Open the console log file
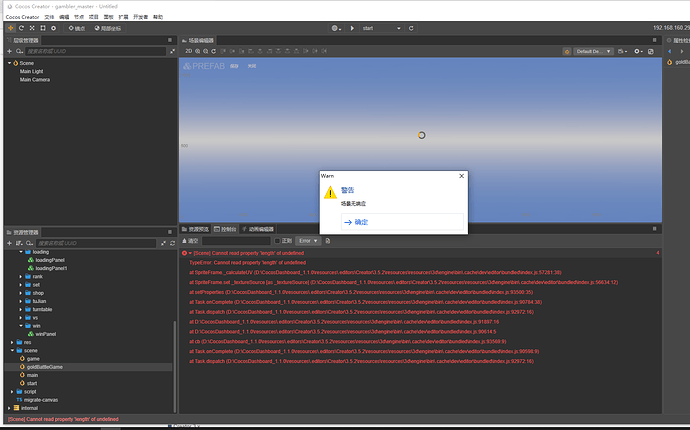Viewport: 690px width, 430px height. click(x=328, y=241)
